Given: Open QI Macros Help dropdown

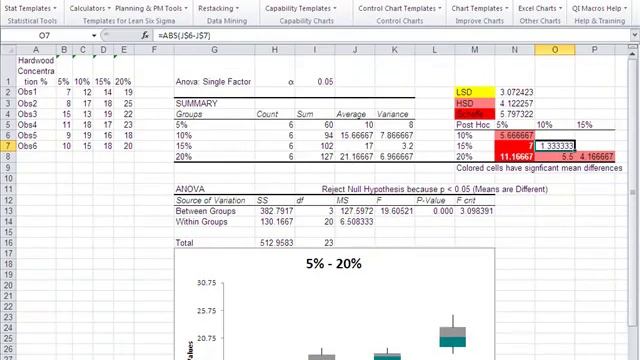Looking at the screenshot, I should (599, 8).
